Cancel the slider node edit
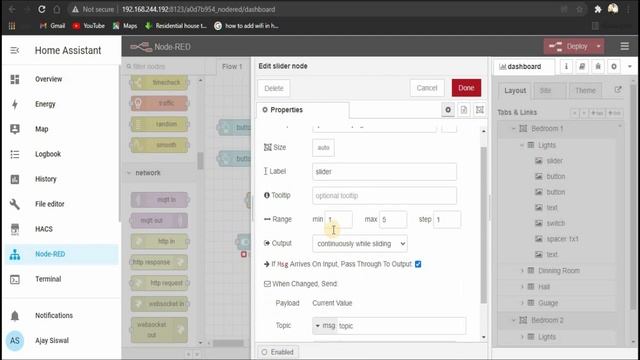Screen dimensions: 640x360 coord(427,88)
